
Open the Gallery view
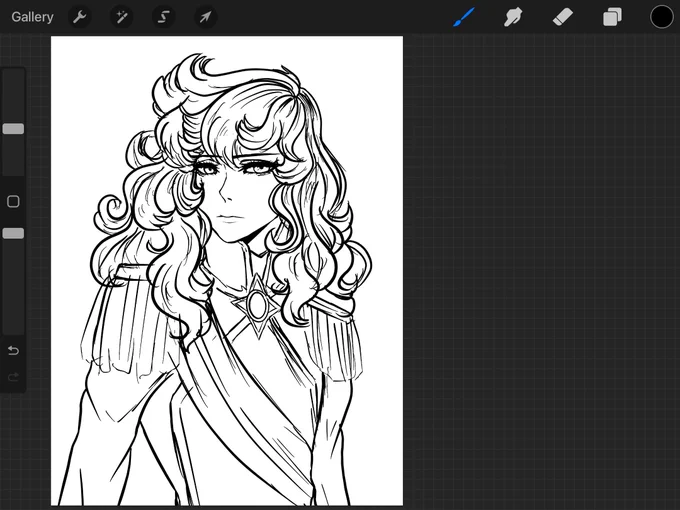pos(33,17)
